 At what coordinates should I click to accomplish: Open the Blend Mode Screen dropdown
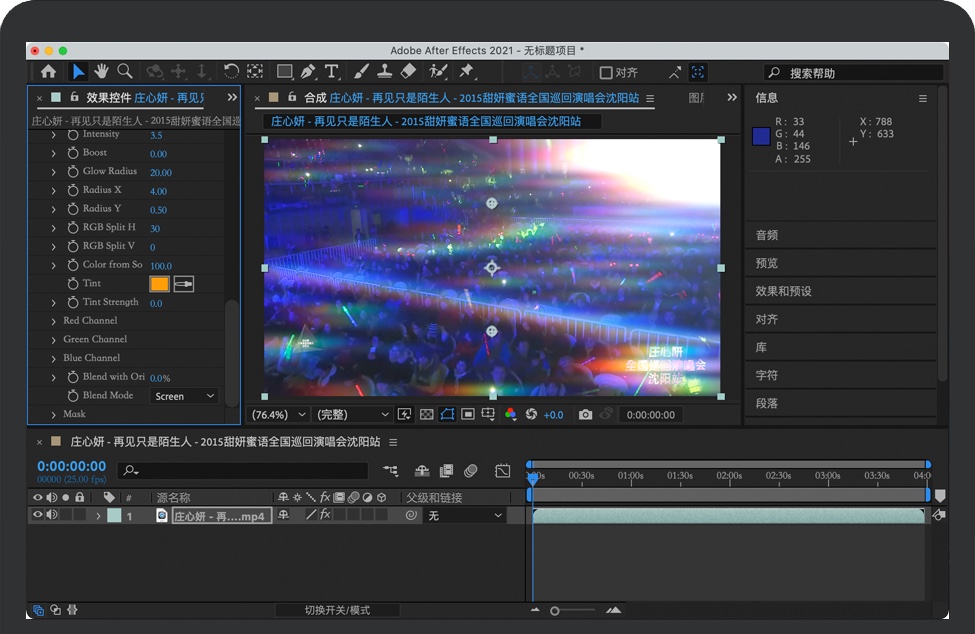click(184, 396)
